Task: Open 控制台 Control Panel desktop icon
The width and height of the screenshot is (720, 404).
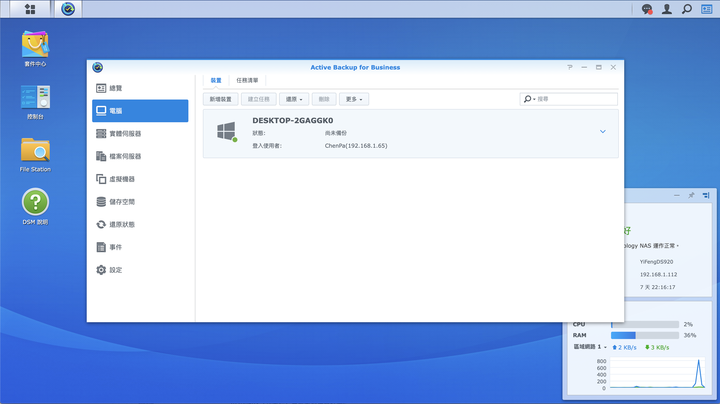Action: coord(35,102)
